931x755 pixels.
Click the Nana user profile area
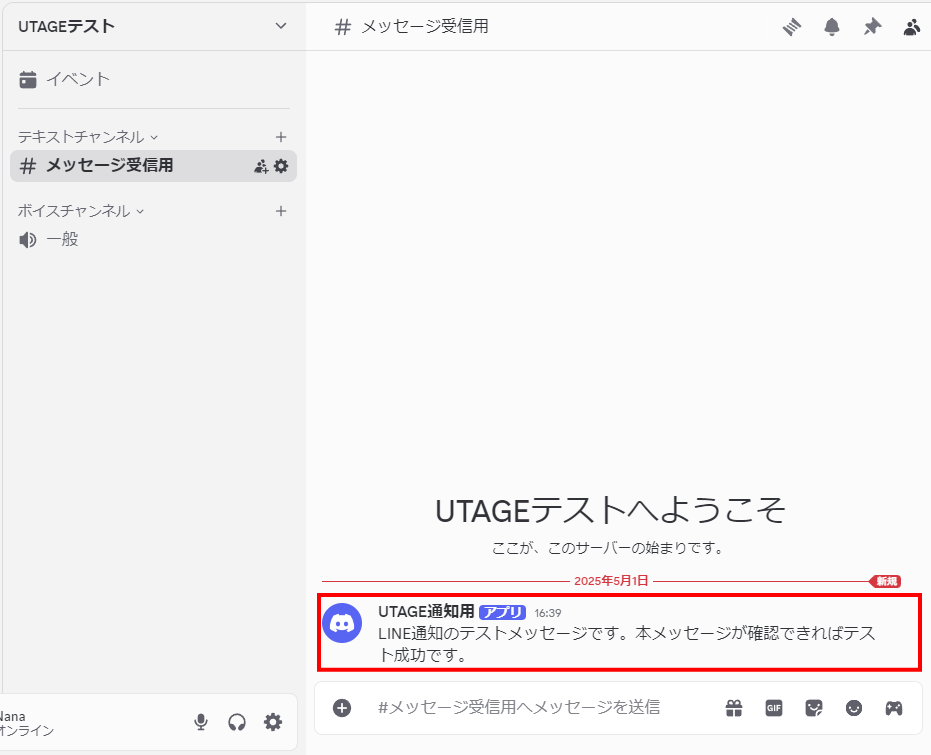(x=27, y=723)
